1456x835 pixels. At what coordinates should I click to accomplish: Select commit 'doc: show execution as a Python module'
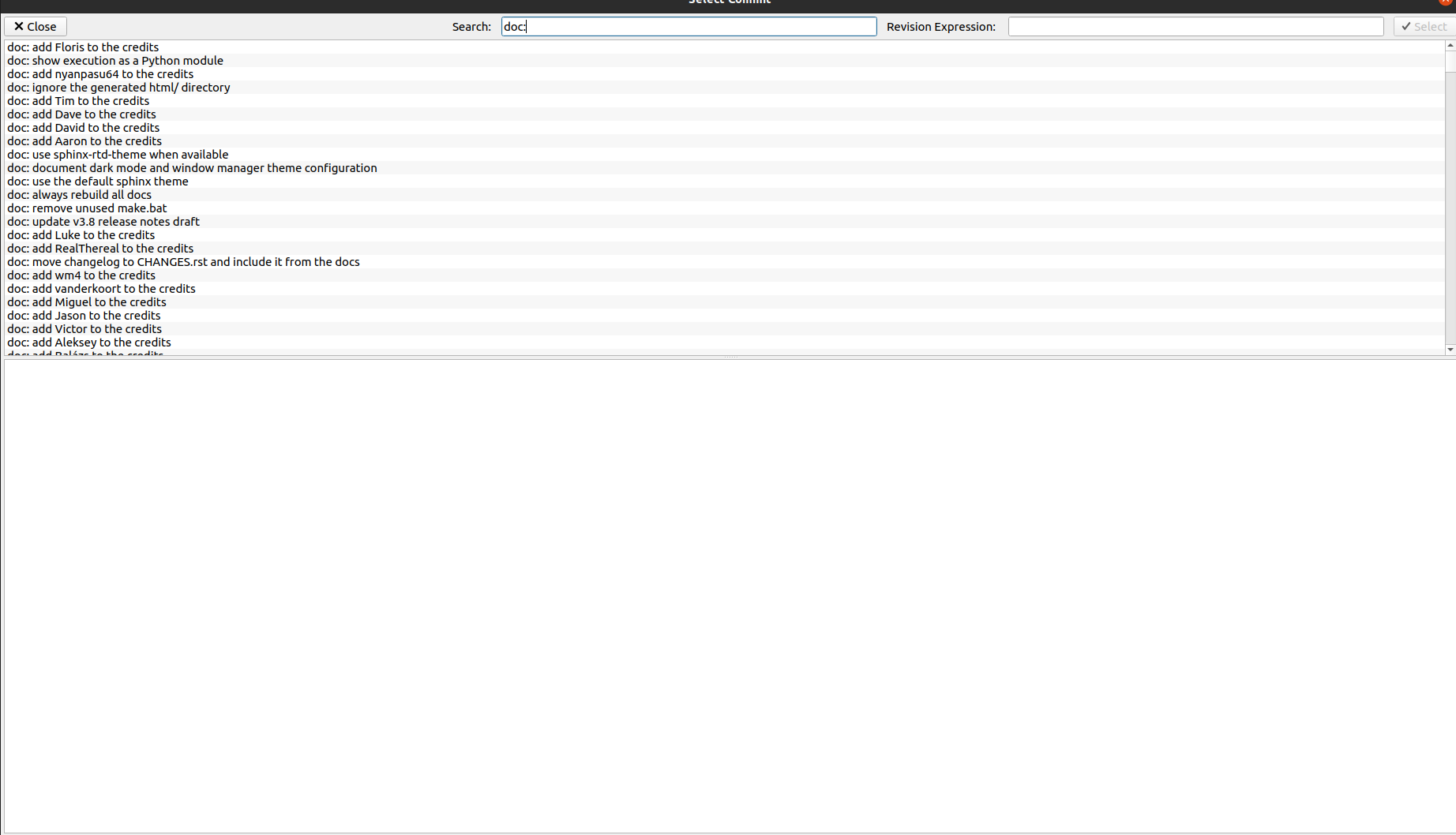point(114,60)
